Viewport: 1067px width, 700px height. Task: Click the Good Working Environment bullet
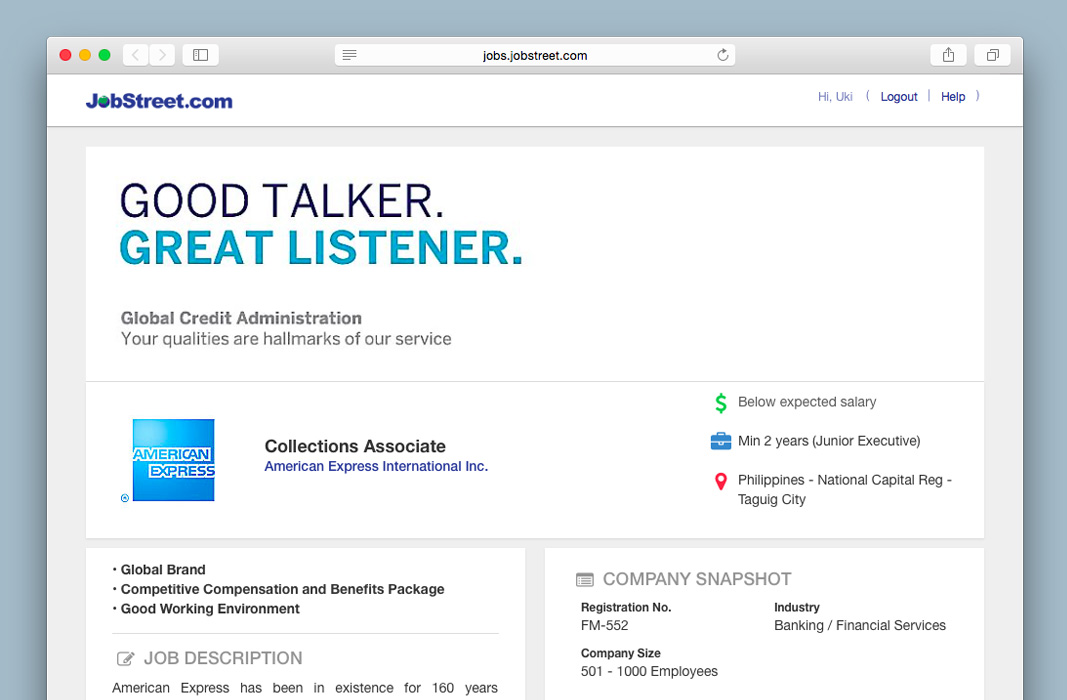[x=210, y=609]
